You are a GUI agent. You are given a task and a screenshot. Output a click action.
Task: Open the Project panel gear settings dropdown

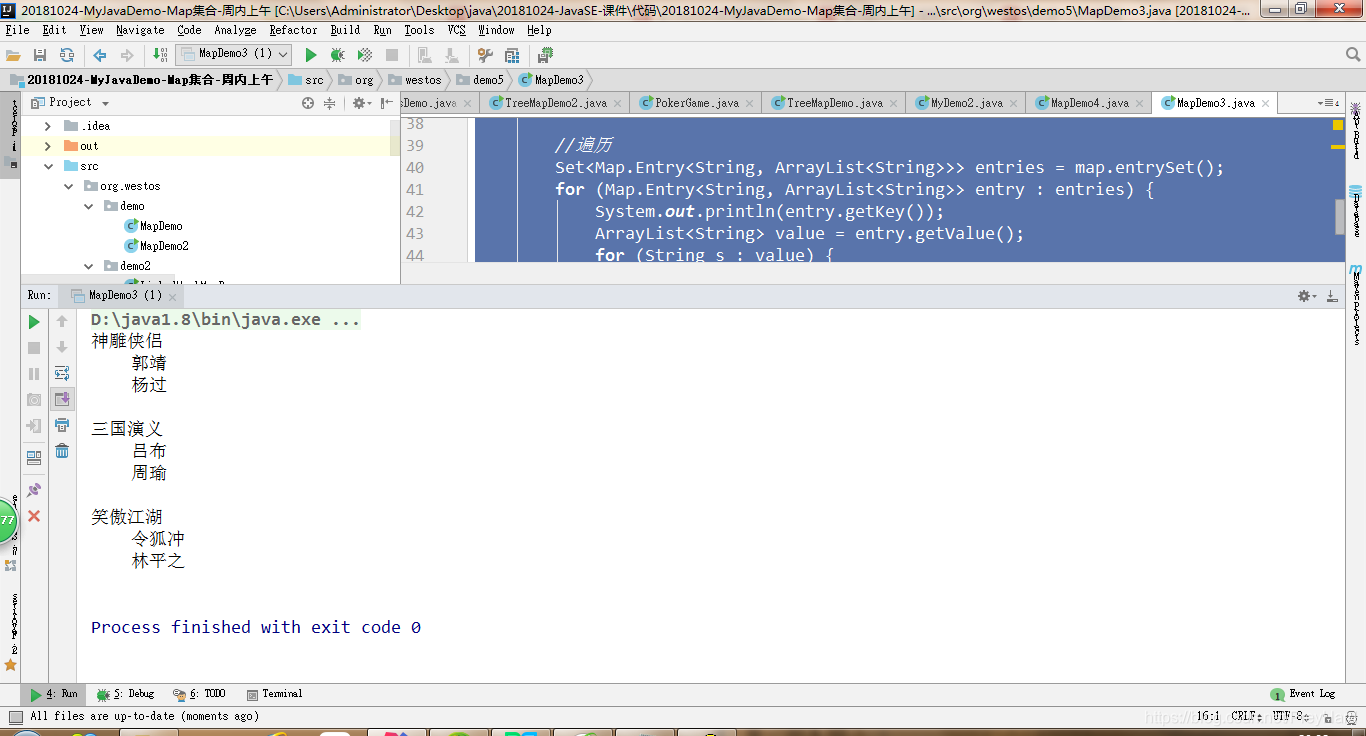coord(362,103)
